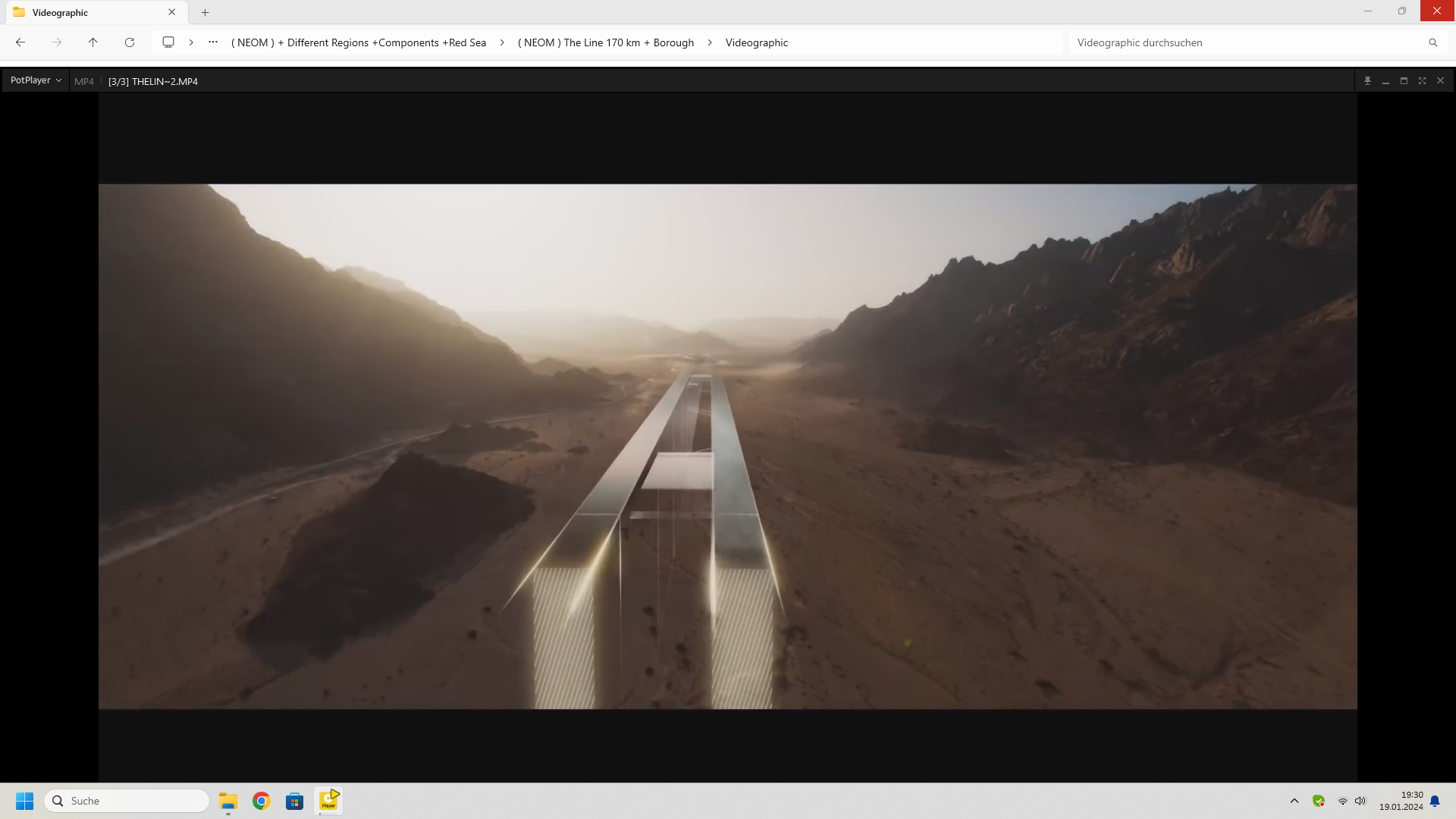Restore down the File Explorer window
Viewport: 1456px width, 819px height.
[x=1402, y=11]
